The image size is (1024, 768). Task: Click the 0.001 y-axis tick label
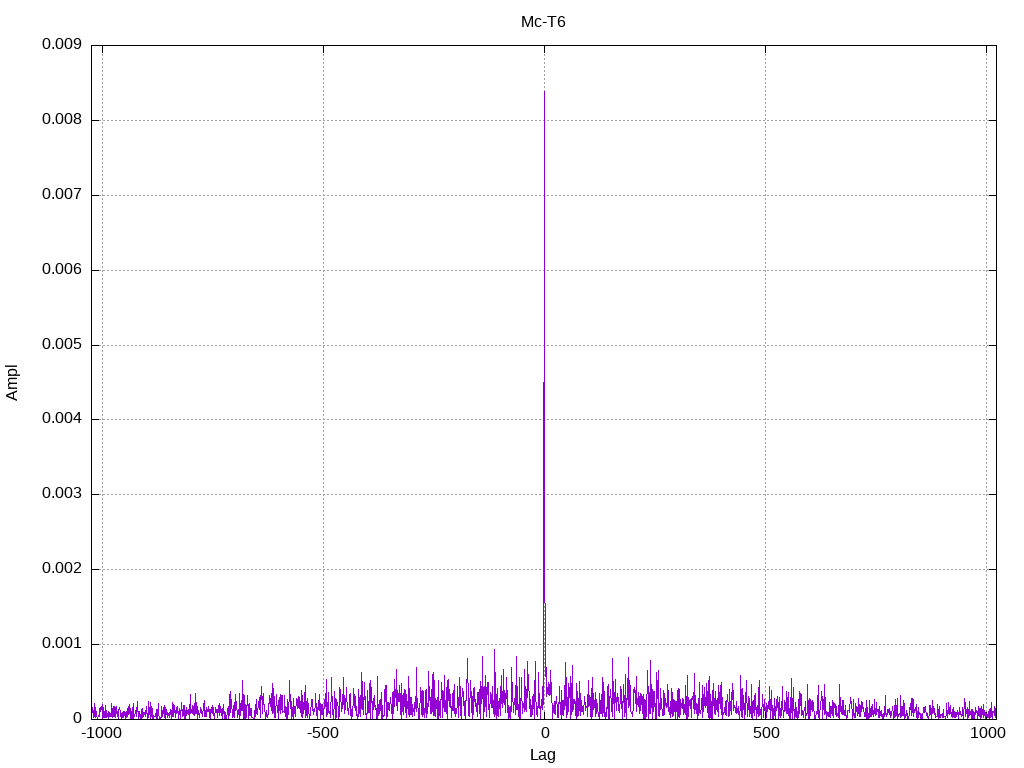coord(61,644)
